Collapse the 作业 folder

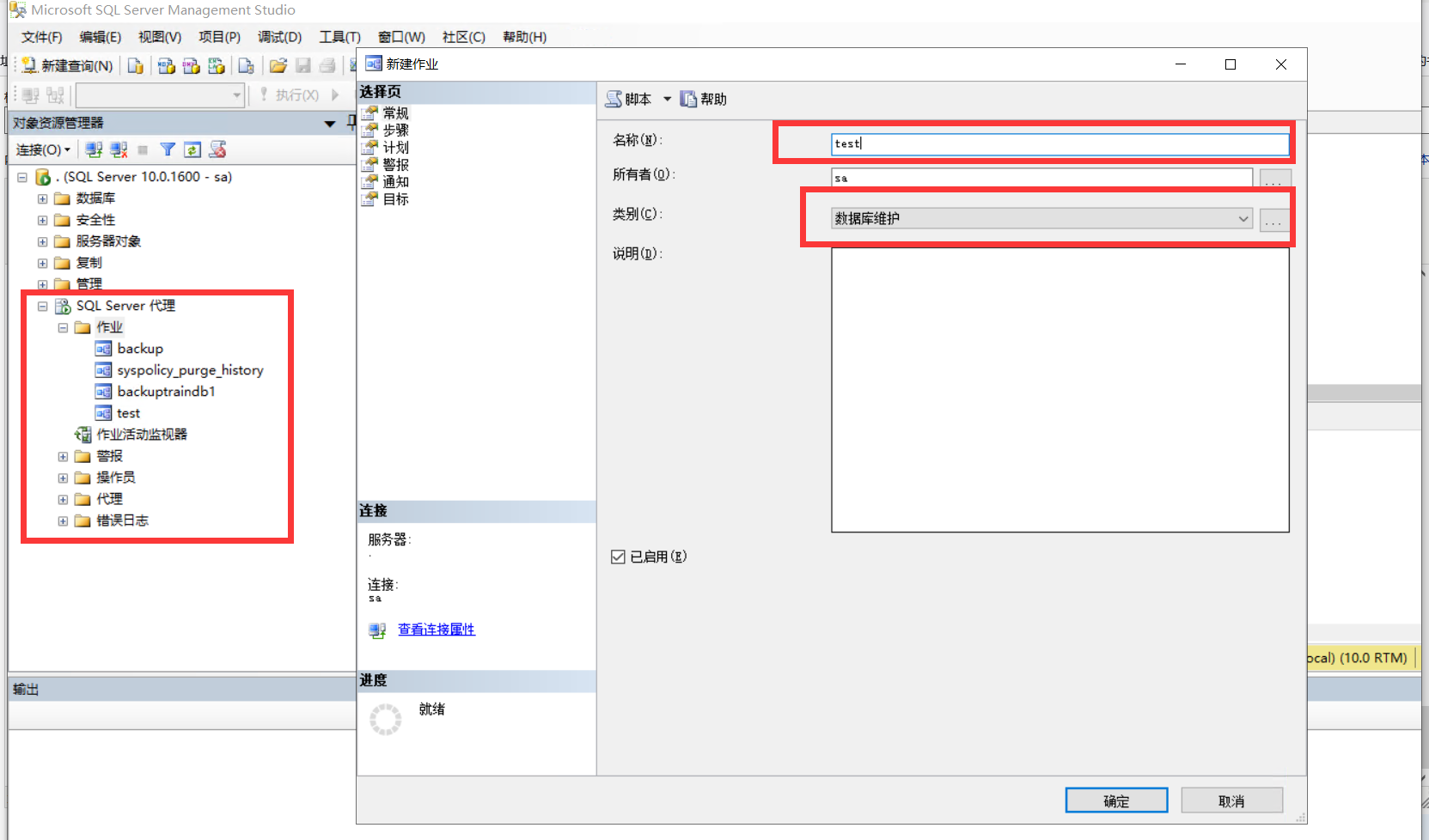click(x=63, y=327)
